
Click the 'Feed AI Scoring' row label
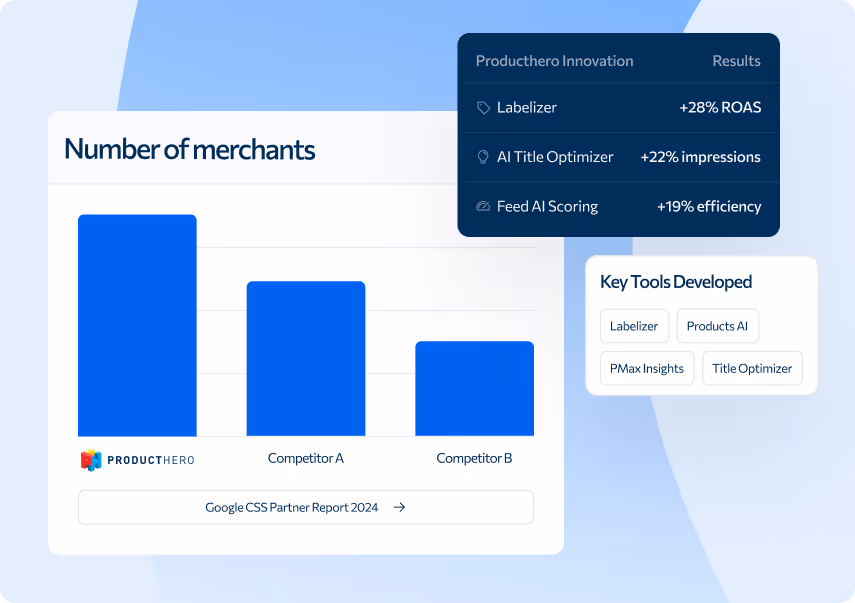[547, 206]
